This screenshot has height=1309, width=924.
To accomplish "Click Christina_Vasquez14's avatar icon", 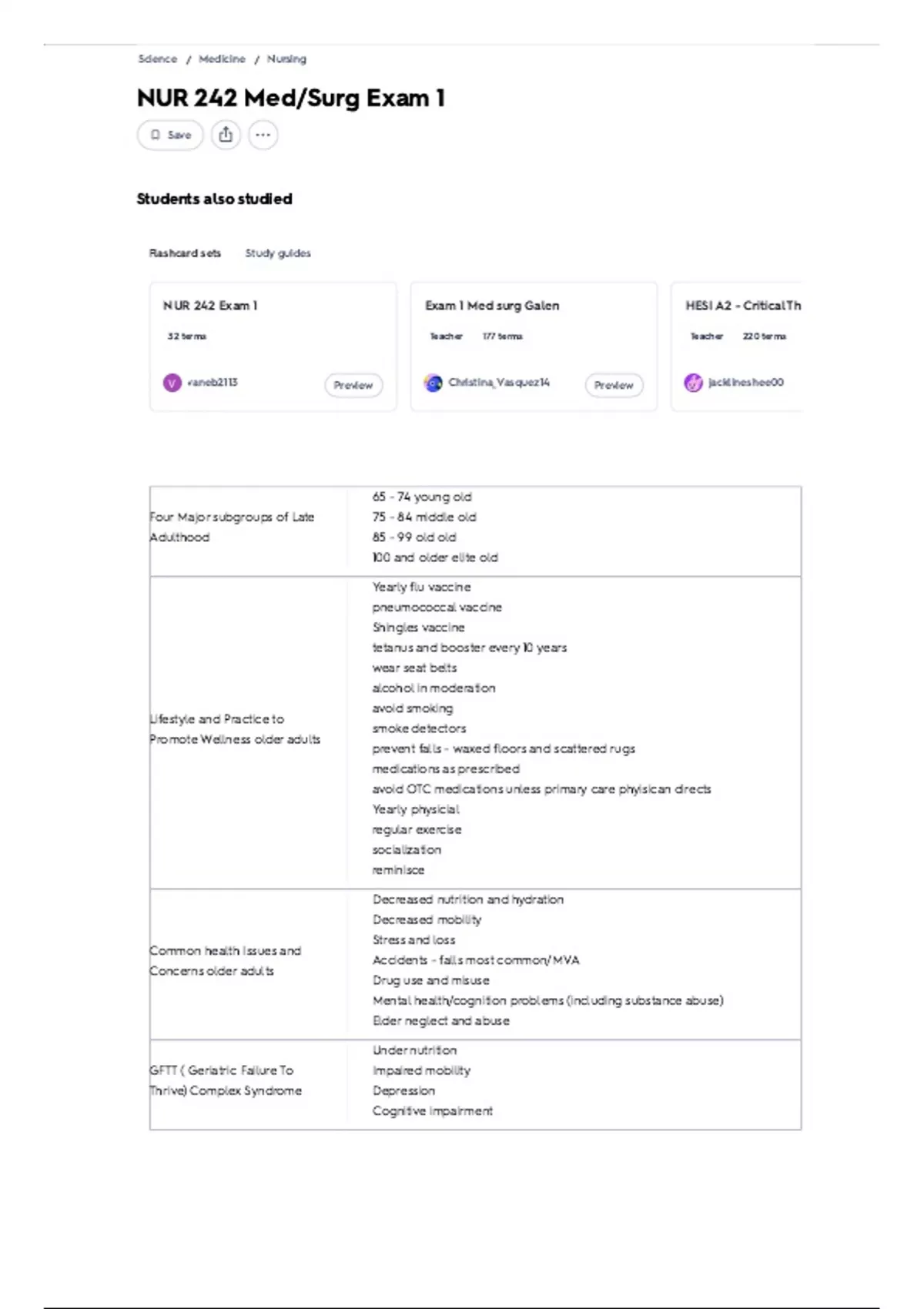I will tap(434, 383).
